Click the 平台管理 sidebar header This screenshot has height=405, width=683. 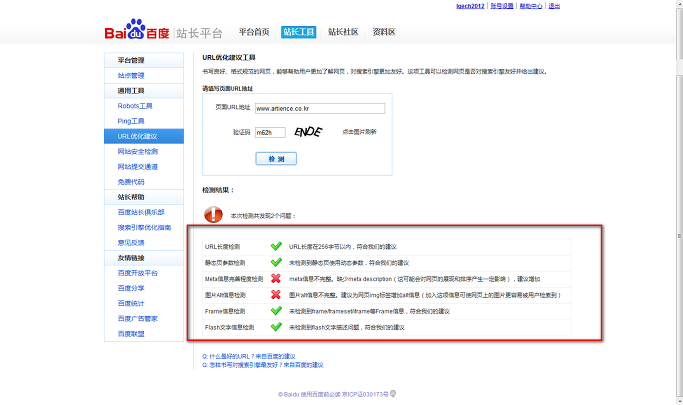[x=144, y=60]
